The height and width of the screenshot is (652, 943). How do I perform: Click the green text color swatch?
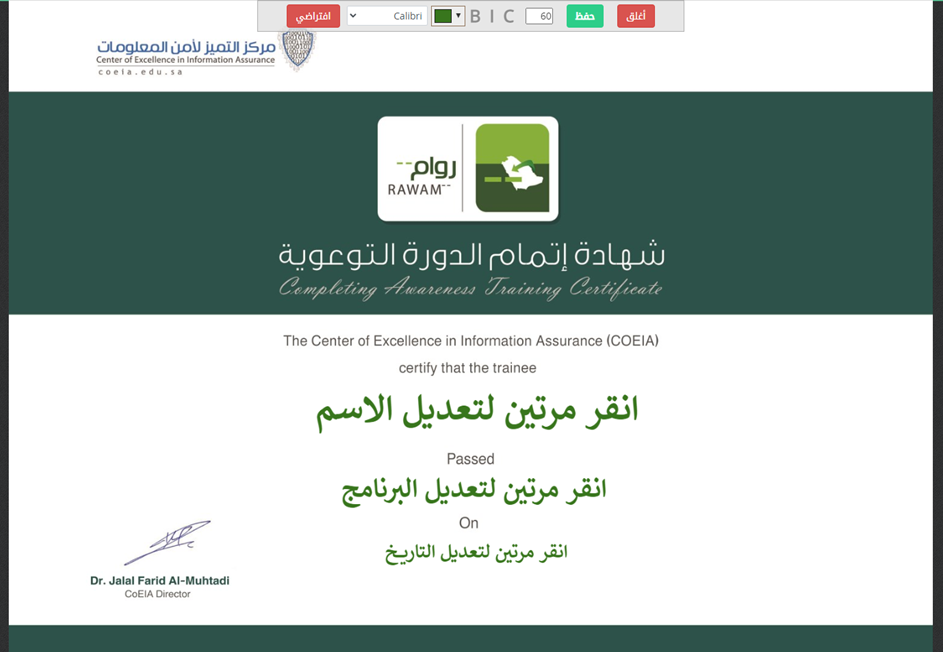pos(442,16)
